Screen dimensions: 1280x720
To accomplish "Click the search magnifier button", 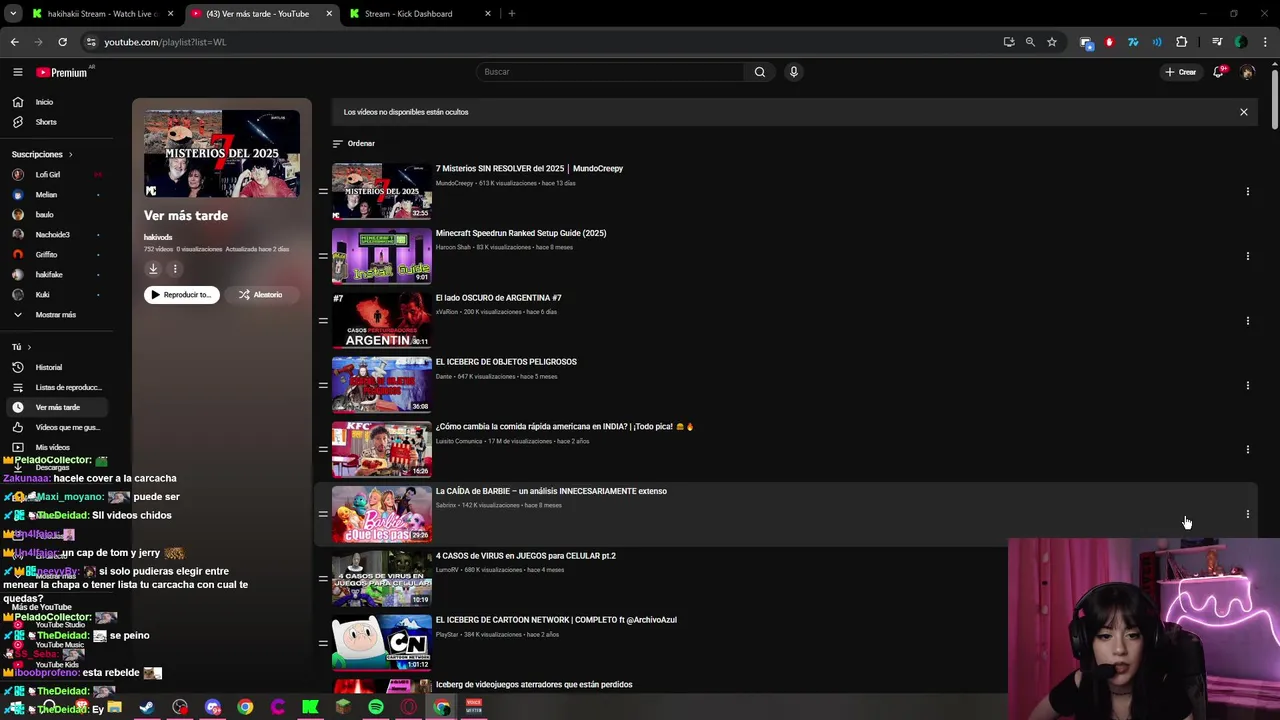I will [760, 72].
